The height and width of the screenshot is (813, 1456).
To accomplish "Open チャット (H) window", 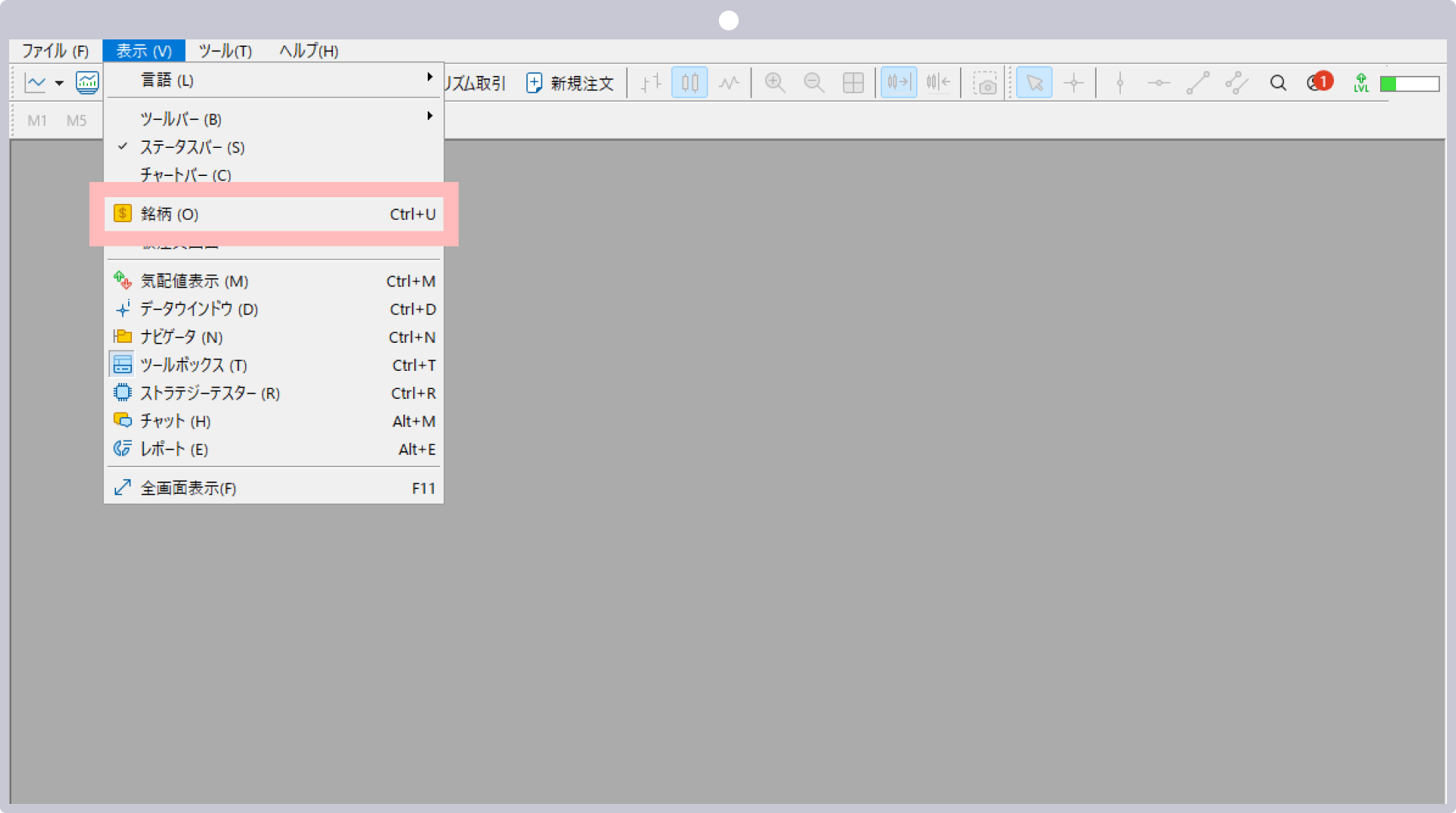I will (x=274, y=422).
